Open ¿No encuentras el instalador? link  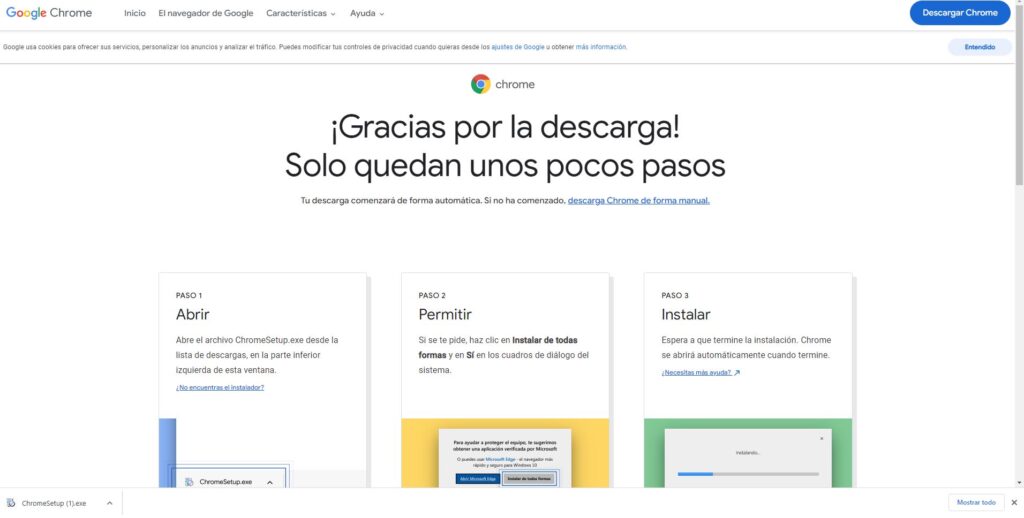(x=220, y=387)
